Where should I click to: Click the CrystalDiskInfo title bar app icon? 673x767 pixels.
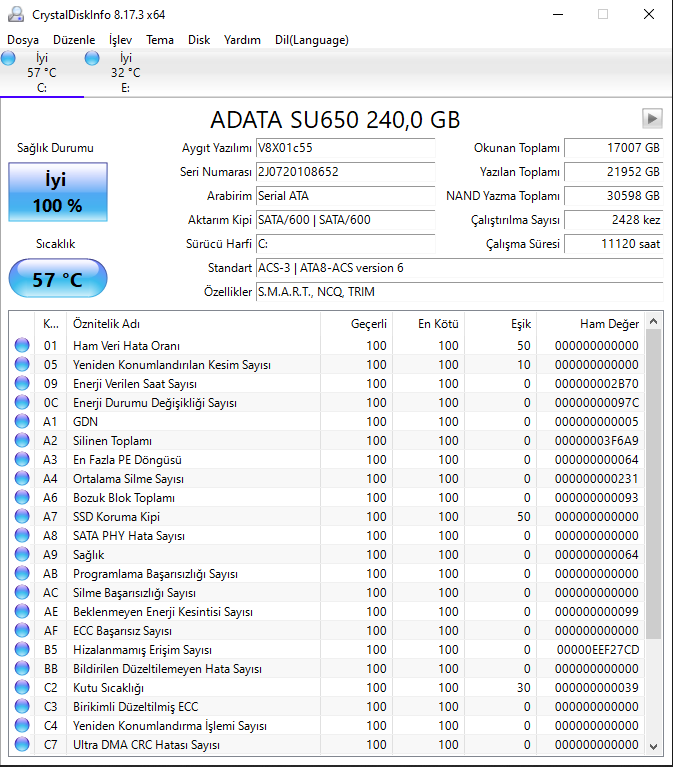tap(16, 14)
